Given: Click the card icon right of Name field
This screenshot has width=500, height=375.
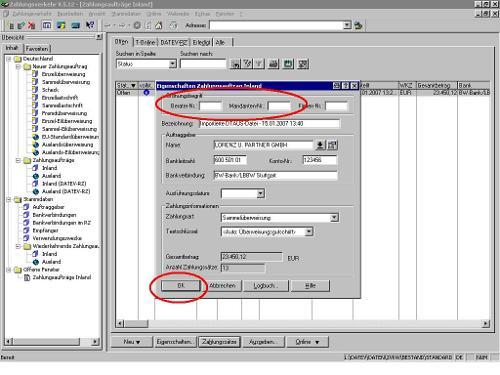Looking at the screenshot, I should 332,145.
